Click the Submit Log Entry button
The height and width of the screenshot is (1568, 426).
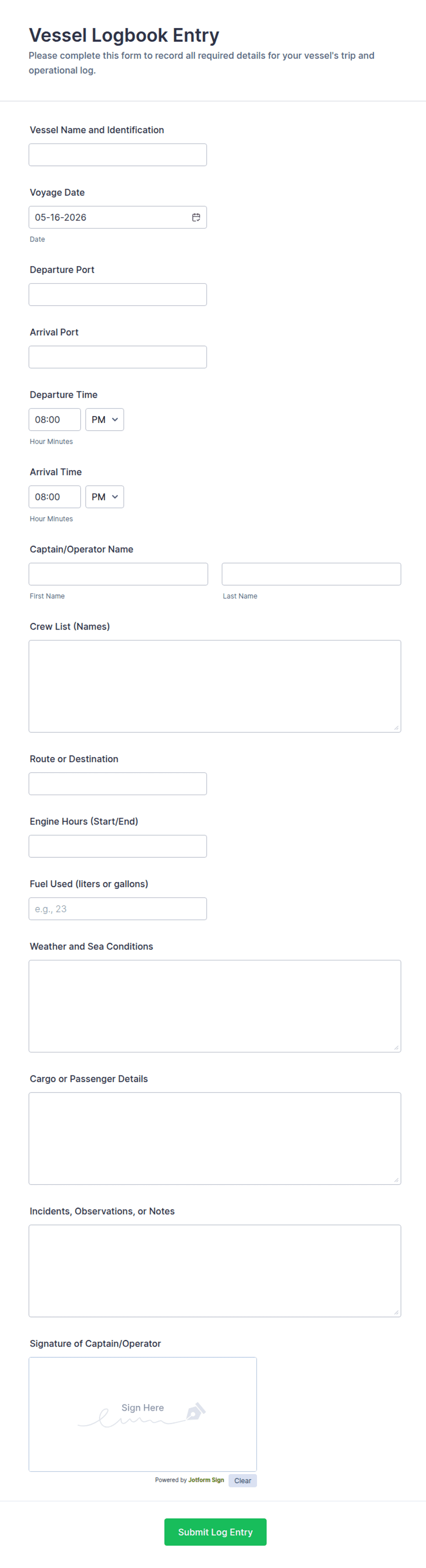(215, 1531)
